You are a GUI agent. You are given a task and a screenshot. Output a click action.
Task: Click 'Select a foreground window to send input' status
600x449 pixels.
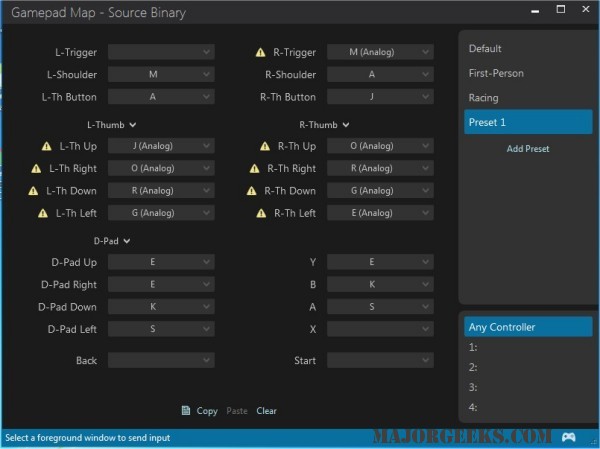(88, 438)
